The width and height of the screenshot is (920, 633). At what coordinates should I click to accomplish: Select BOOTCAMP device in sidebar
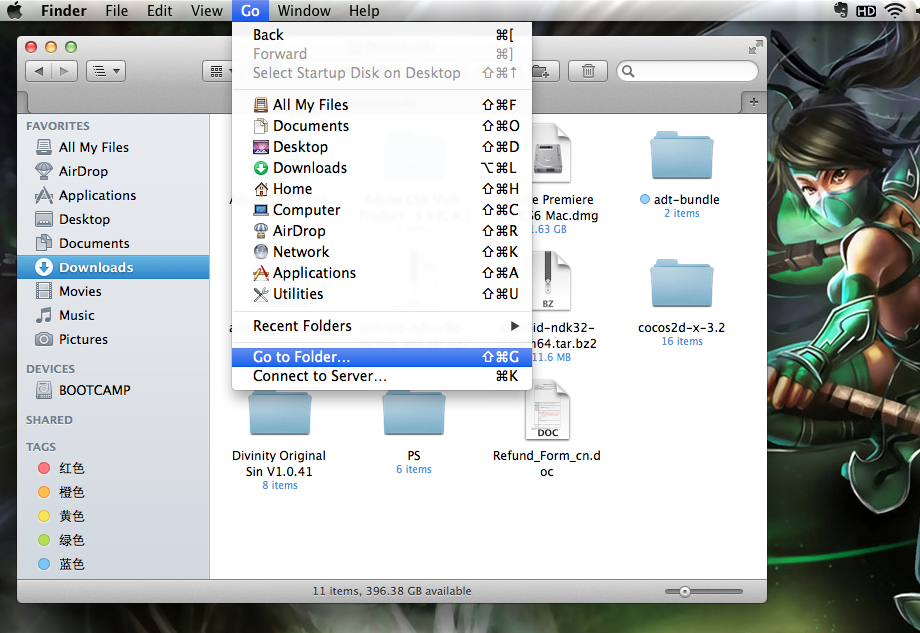(113, 390)
